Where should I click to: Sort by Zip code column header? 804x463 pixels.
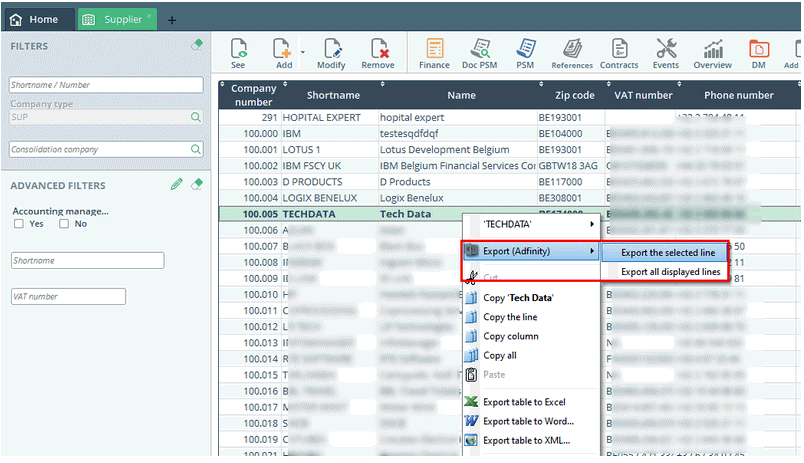point(574,95)
